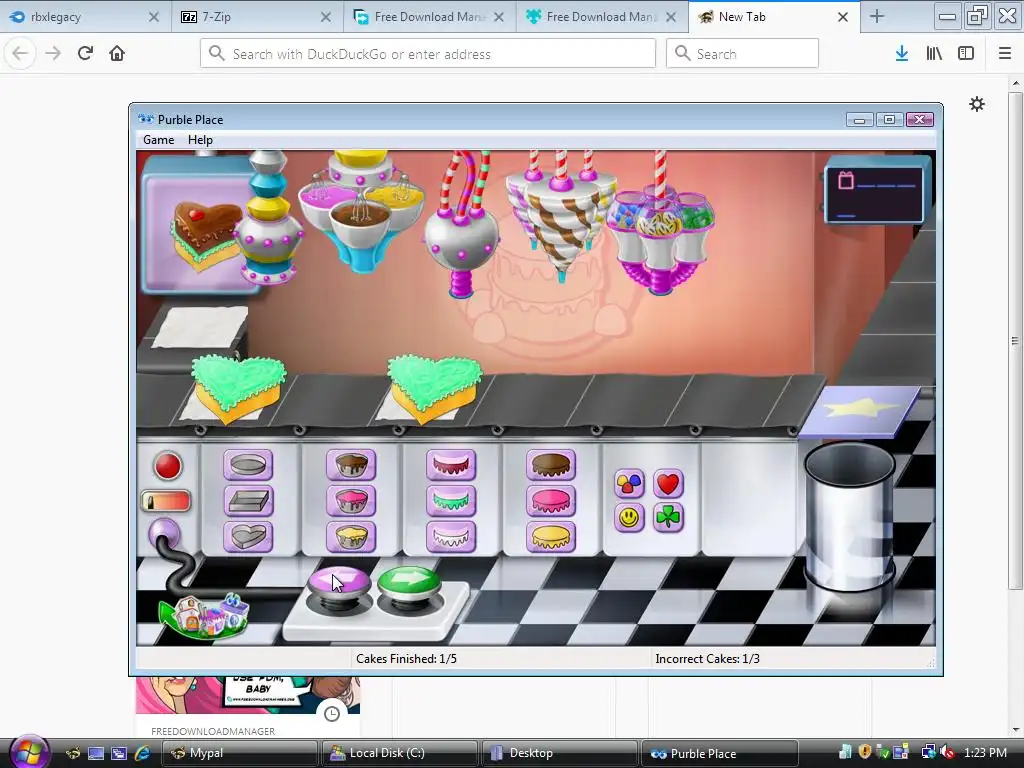Open the Help menu

click(200, 140)
